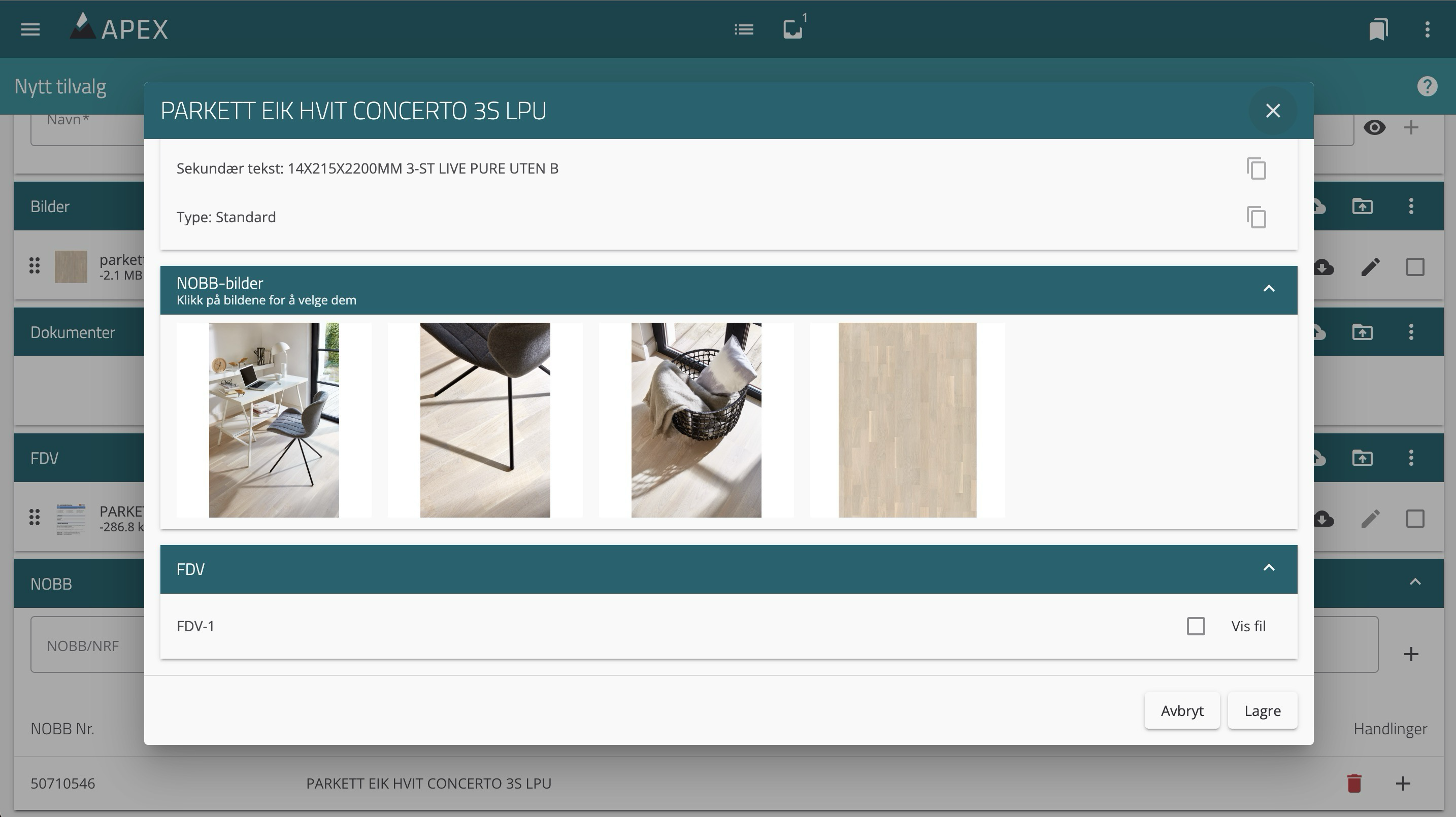Delete NOBB row 50710546 with trash icon

tap(1353, 784)
